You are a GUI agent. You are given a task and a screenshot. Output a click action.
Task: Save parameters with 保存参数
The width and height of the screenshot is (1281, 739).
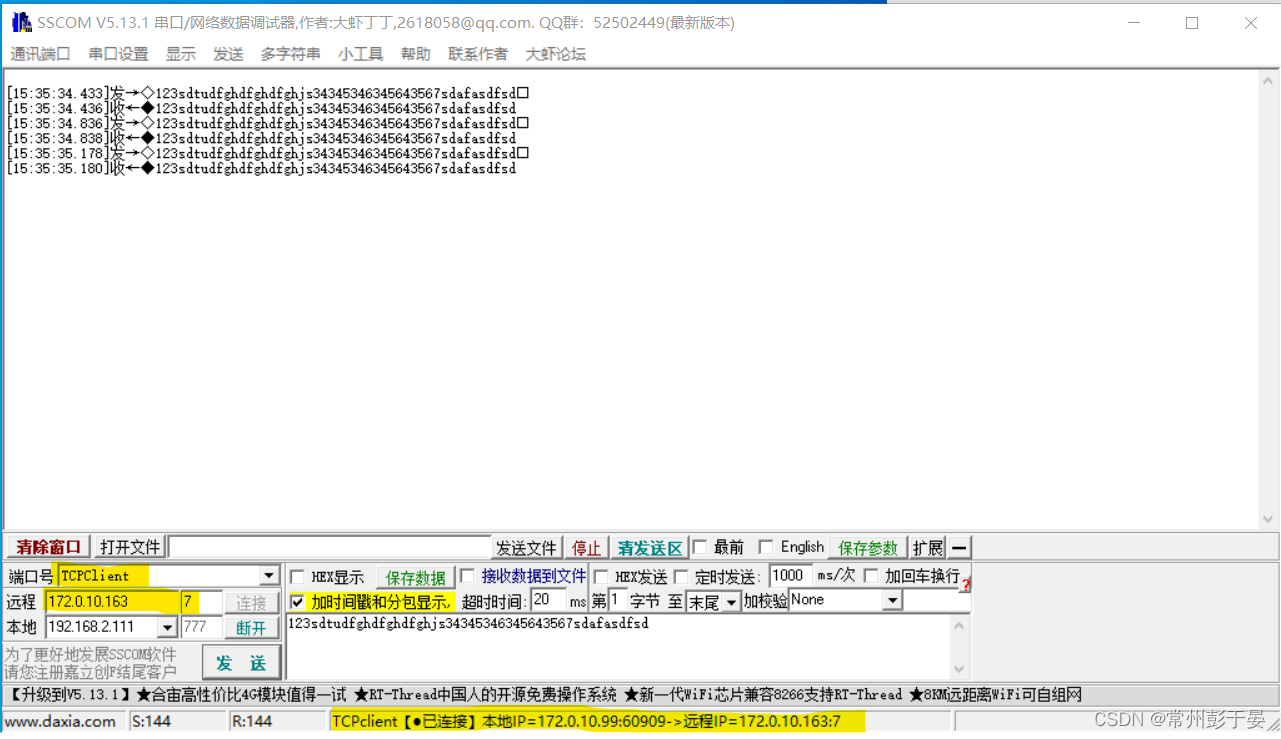point(866,547)
